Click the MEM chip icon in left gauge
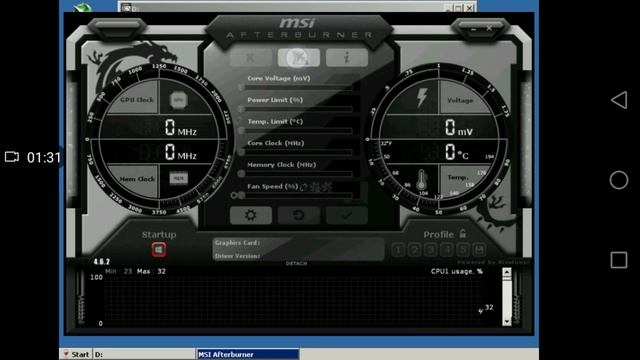640x360 pixels. pyautogui.click(x=178, y=178)
